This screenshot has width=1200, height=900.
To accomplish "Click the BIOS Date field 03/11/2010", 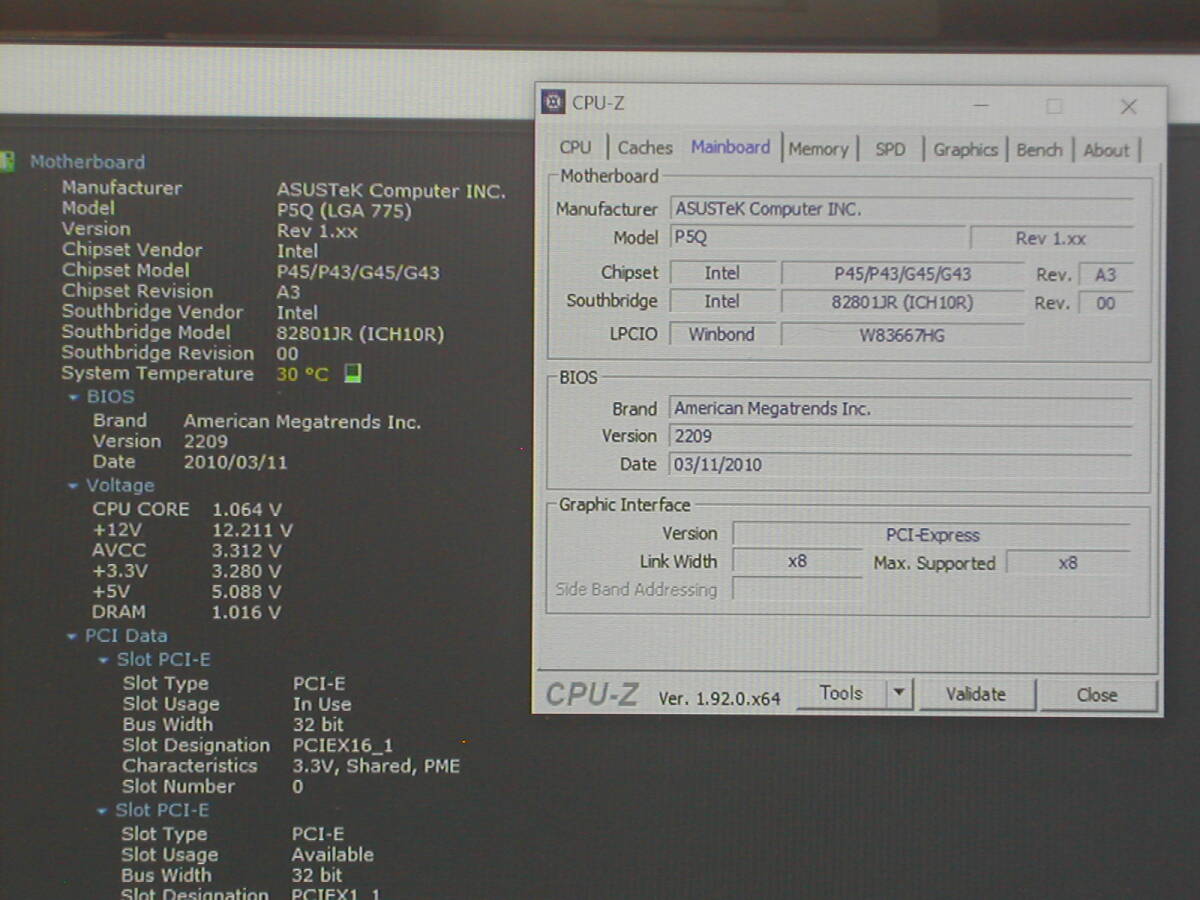I will click(901, 464).
